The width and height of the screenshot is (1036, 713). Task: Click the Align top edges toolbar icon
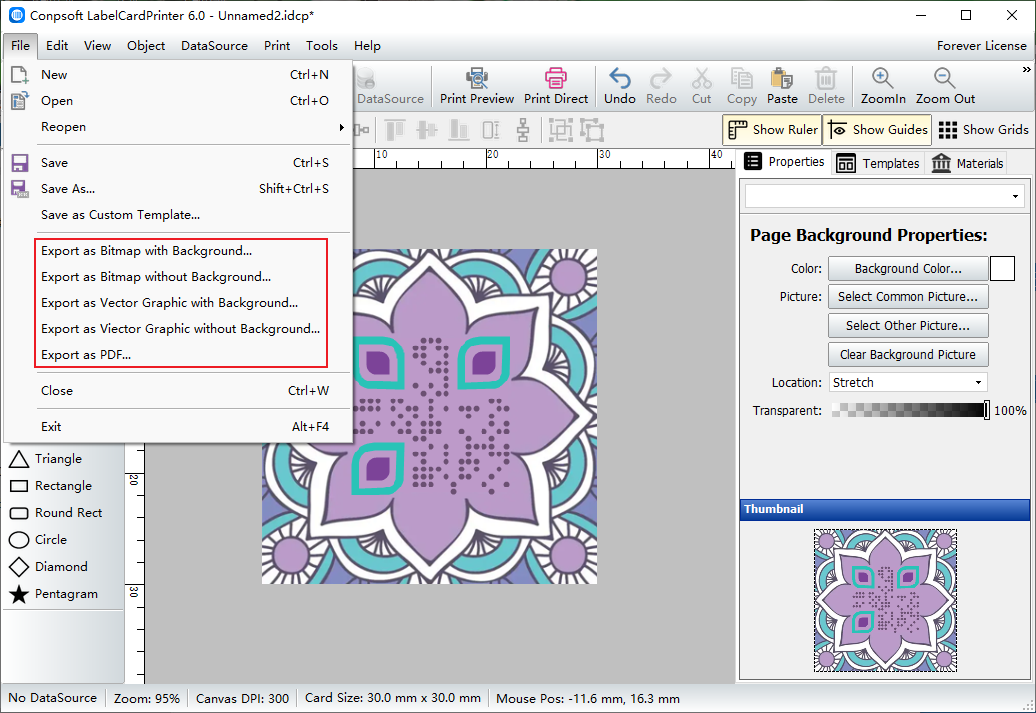tap(394, 130)
